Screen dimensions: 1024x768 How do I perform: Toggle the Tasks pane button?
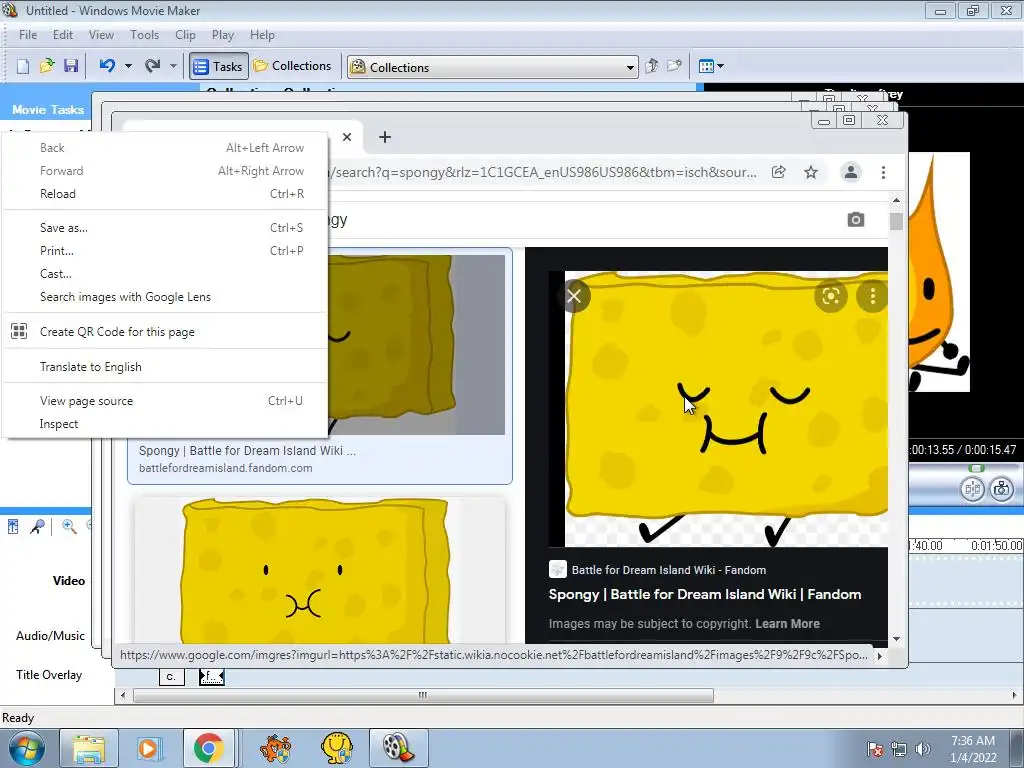coord(219,66)
